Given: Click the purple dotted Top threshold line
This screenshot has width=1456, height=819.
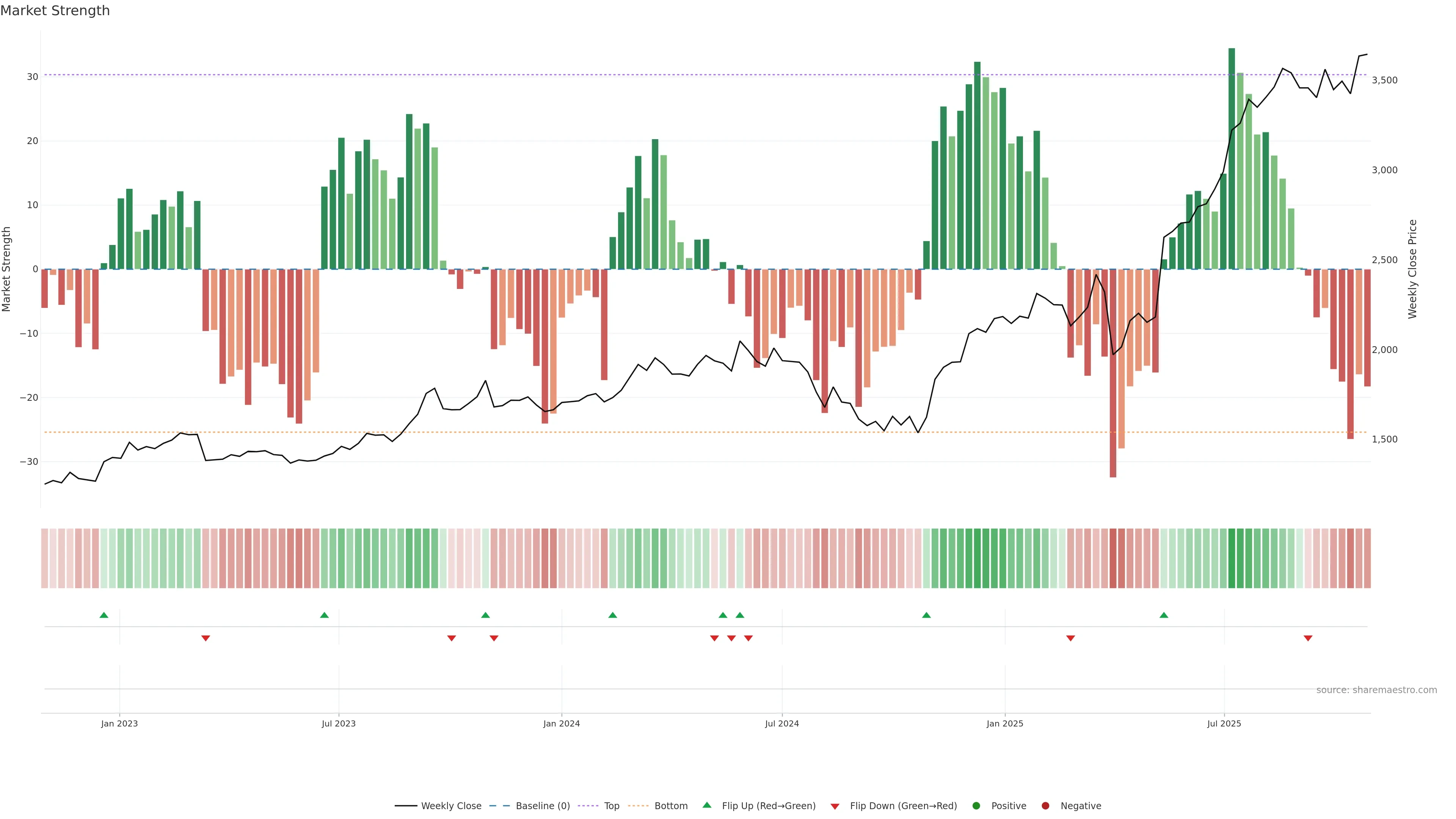Looking at the screenshot, I should tap(565, 75).
